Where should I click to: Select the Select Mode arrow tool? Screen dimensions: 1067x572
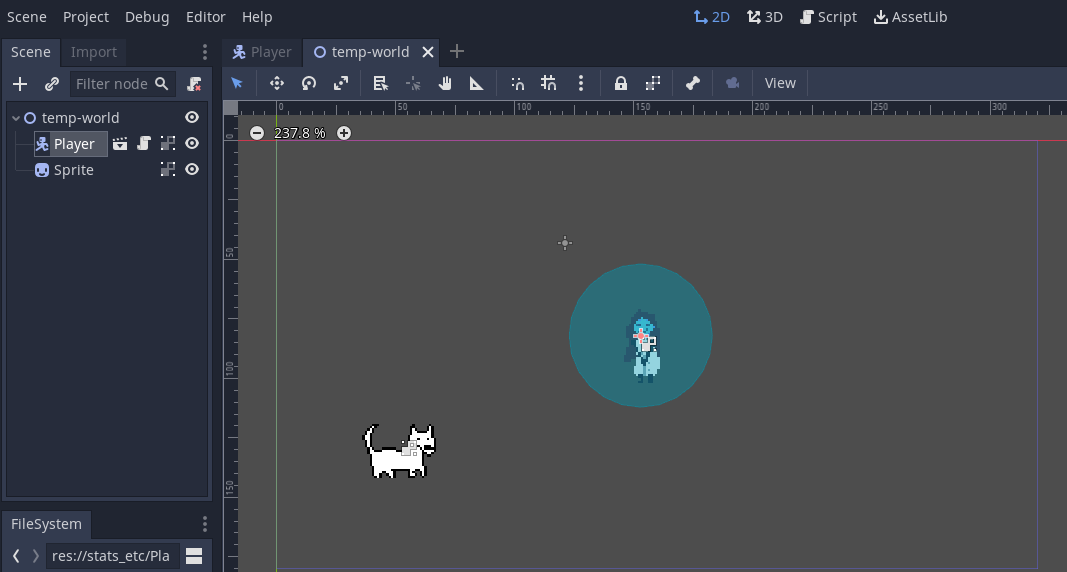tap(237, 83)
